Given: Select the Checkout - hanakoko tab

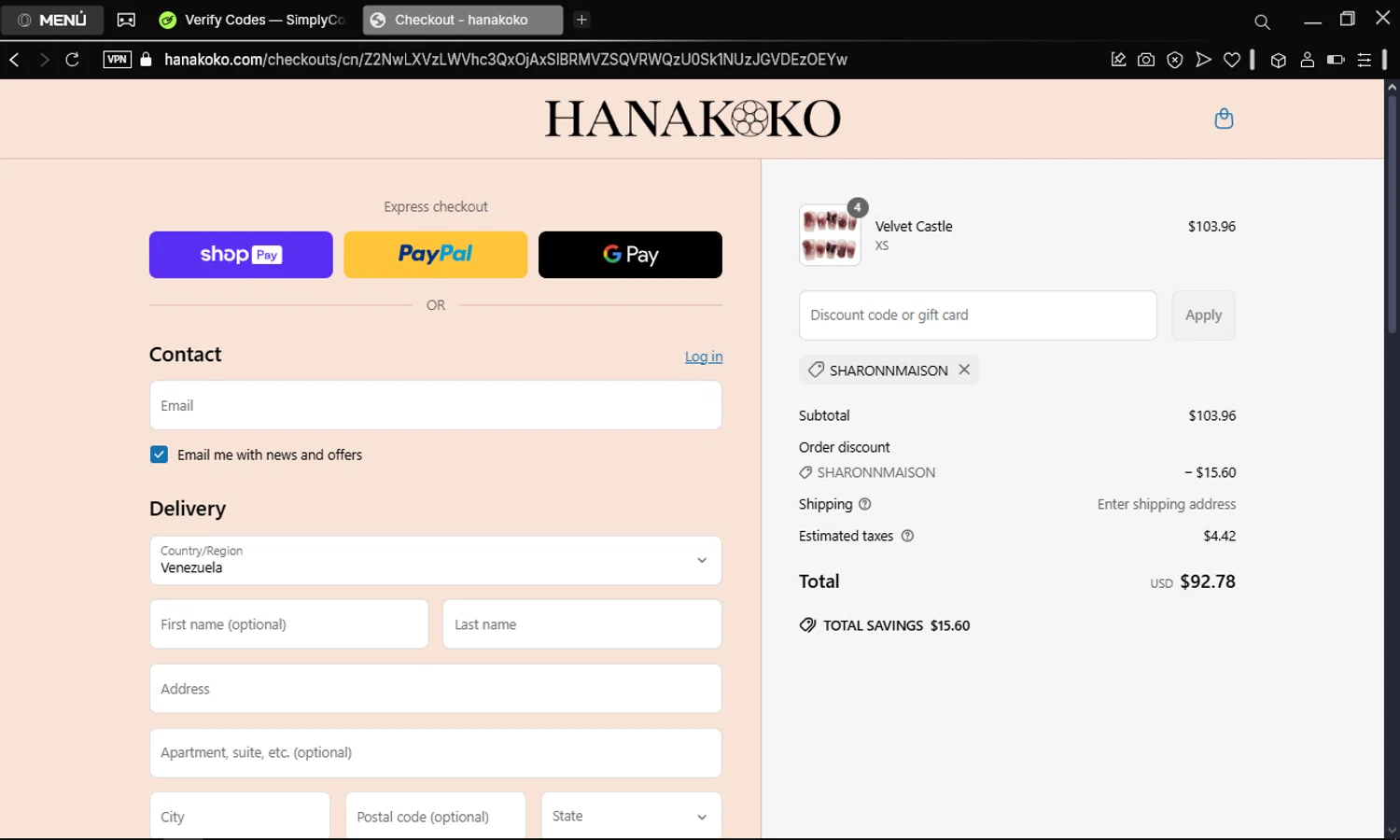Looking at the screenshot, I should coord(462,20).
